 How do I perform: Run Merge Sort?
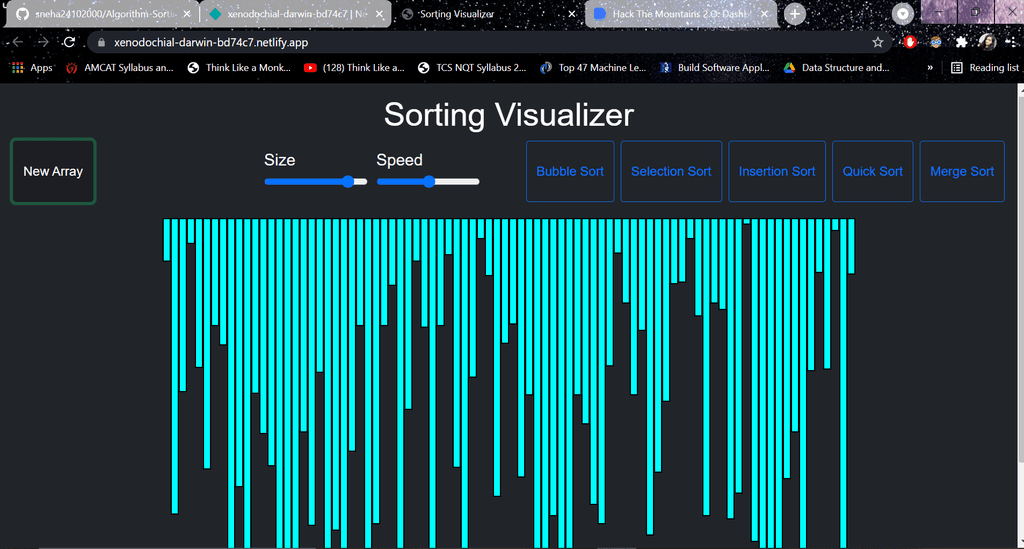coord(962,171)
